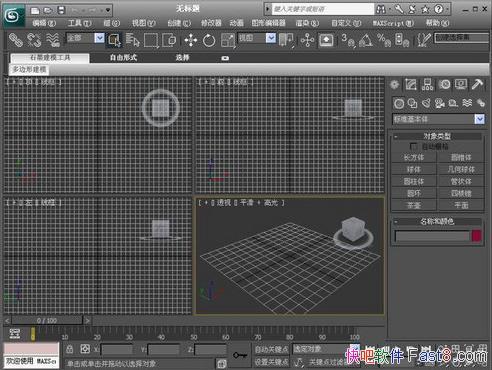
Task: Collapse the 名称和颜色 rollout
Action: pos(437,221)
